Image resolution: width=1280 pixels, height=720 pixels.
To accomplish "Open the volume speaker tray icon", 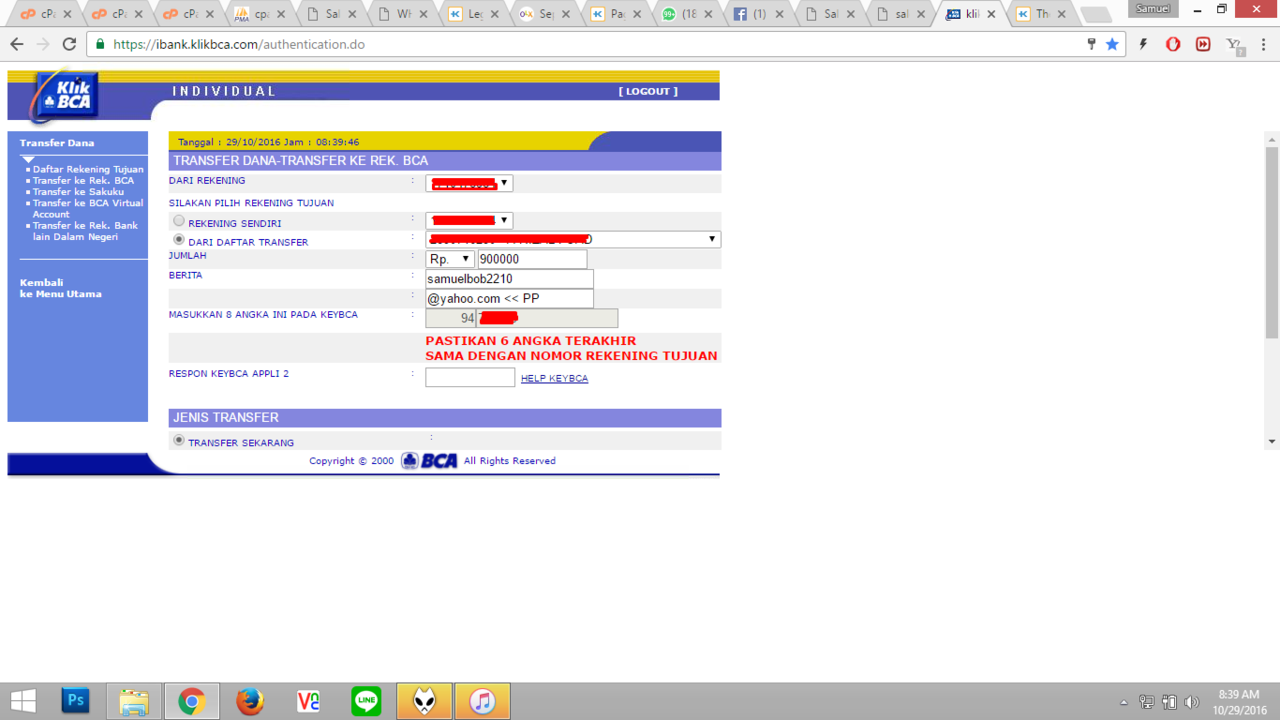I will (x=1191, y=702).
